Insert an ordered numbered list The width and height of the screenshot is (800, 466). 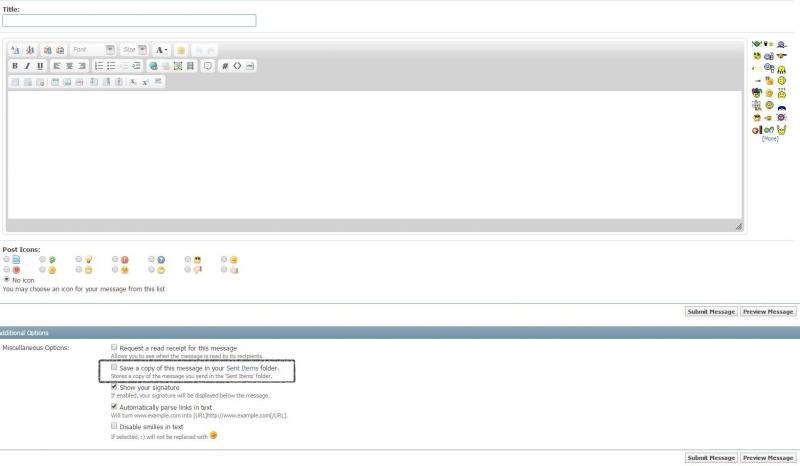99,66
